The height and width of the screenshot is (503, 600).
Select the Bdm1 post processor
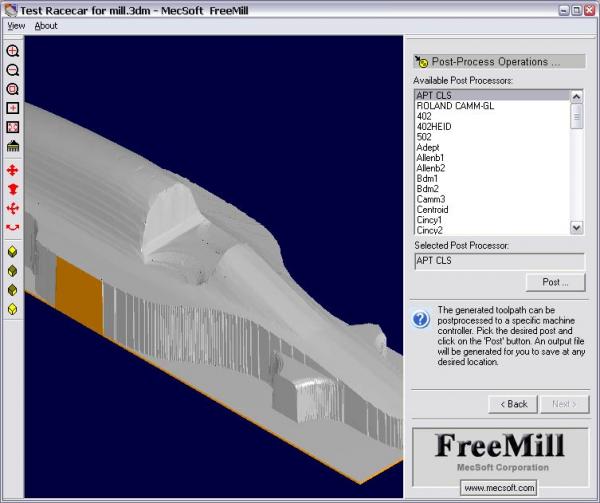(x=492, y=179)
